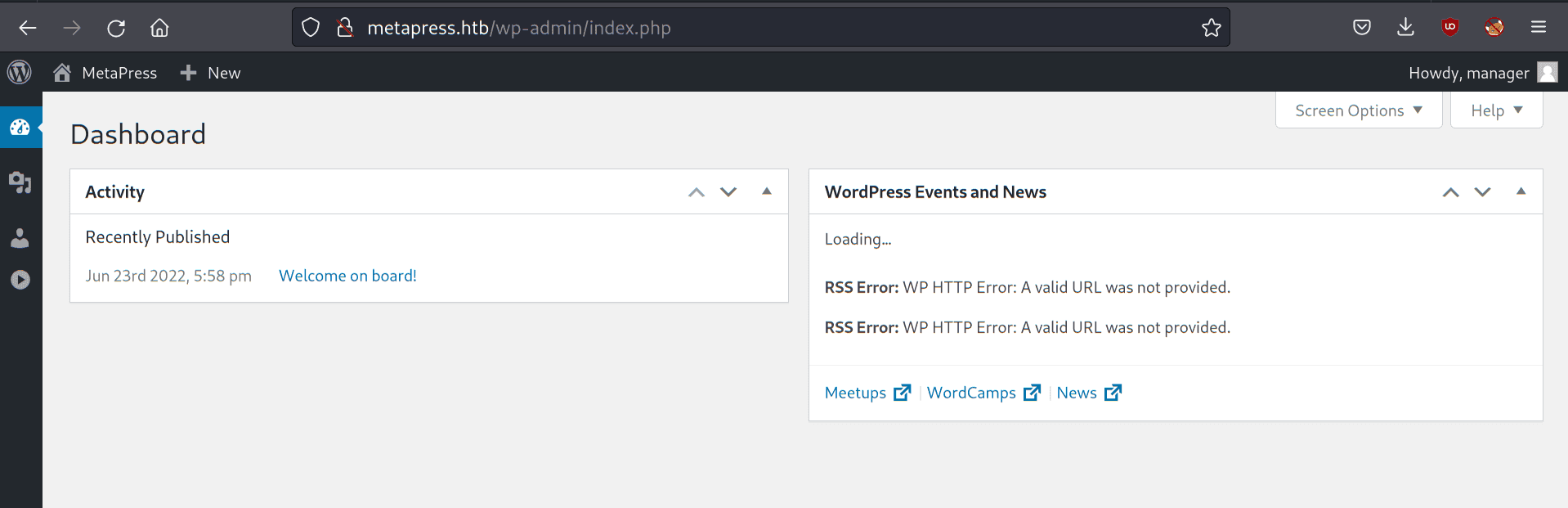Open Firefox downloads panel
Screen dimensions: 1568x508
pyautogui.click(x=1405, y=27)
